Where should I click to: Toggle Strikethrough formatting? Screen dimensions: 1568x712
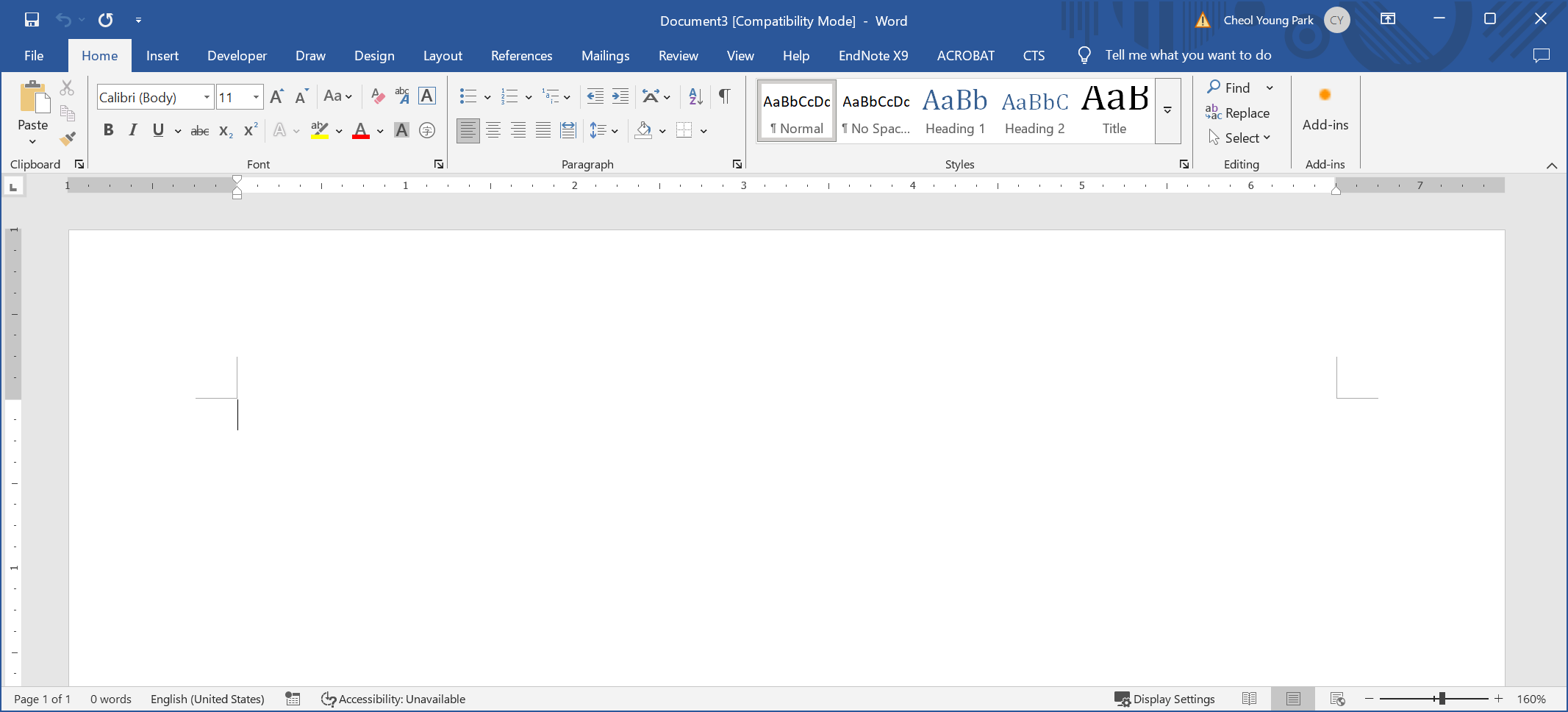click(200, 130)
